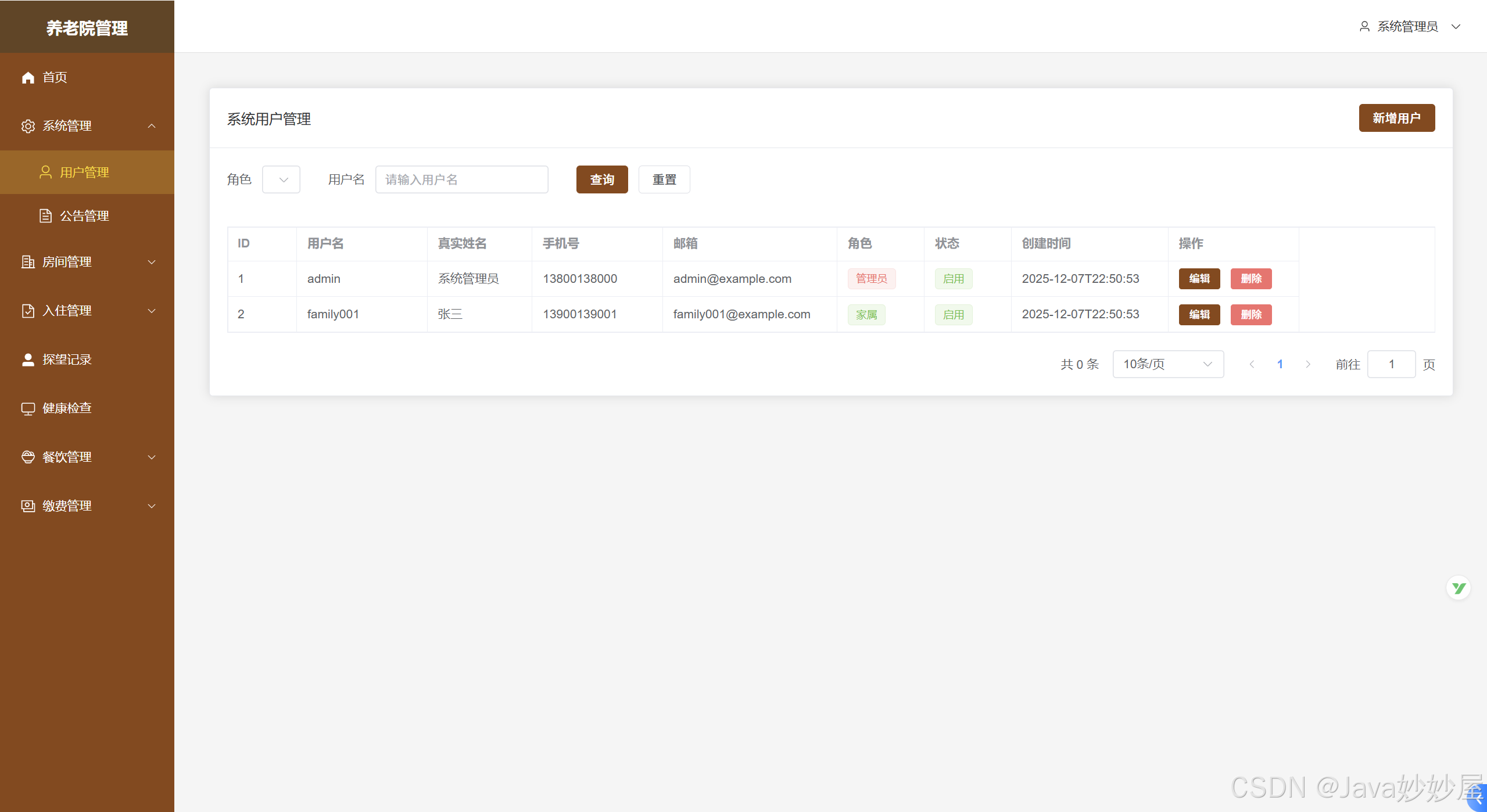Open the 10条/页 page size dropdown

point(1167,364)
